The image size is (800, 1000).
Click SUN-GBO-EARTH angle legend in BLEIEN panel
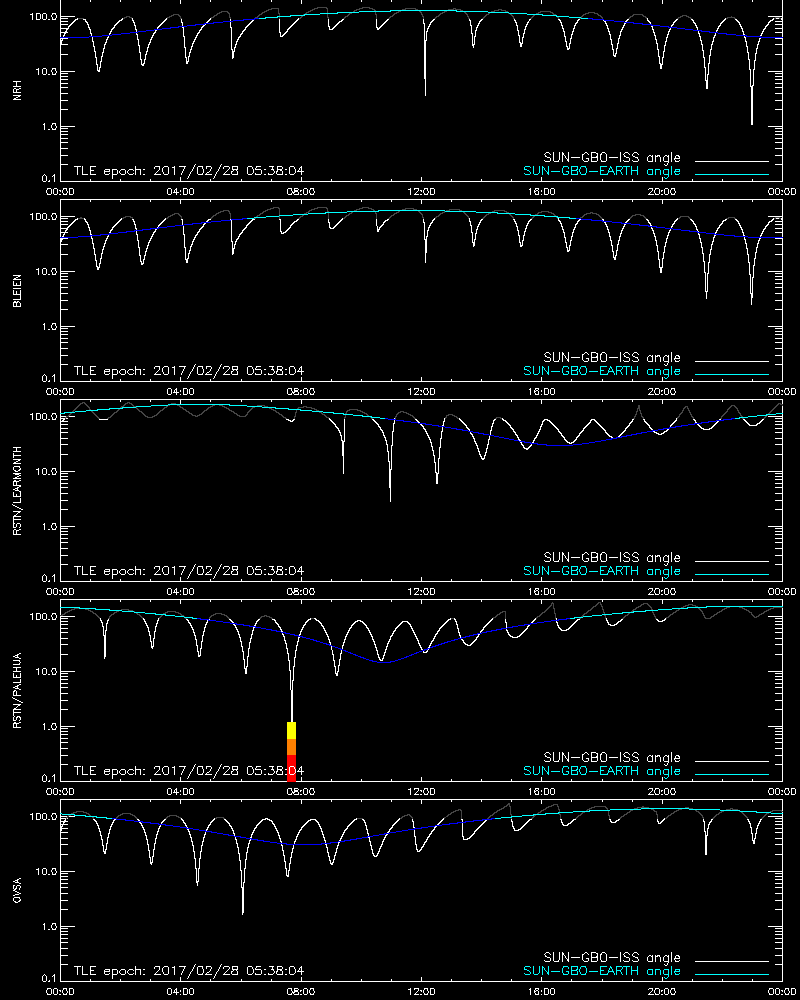[x=602, y=371]
